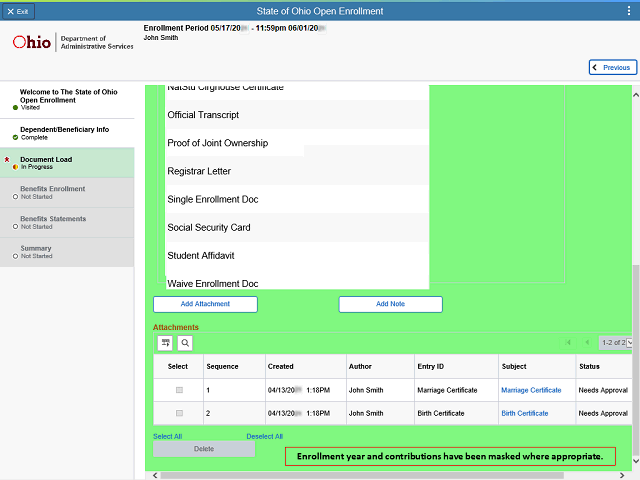Check the Marriage Certificate row checkbox
Screen dimensions: 640x480
pos(179,390)
